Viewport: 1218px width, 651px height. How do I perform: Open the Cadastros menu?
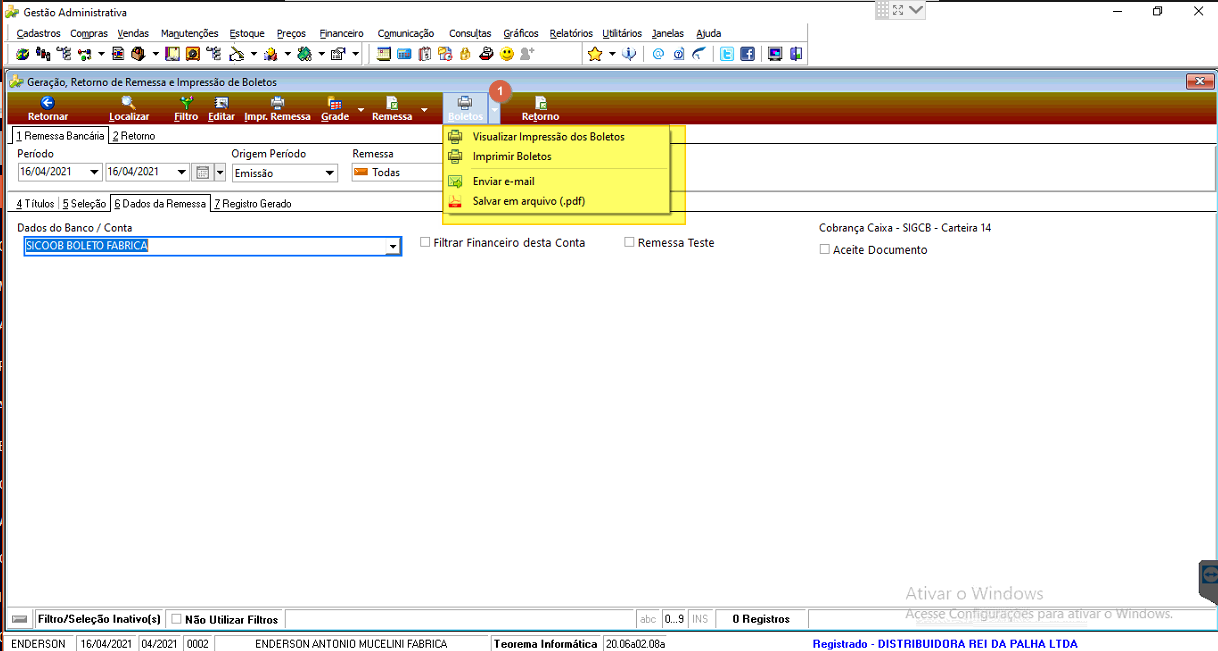pyautogui.click(x=39, y=33)
